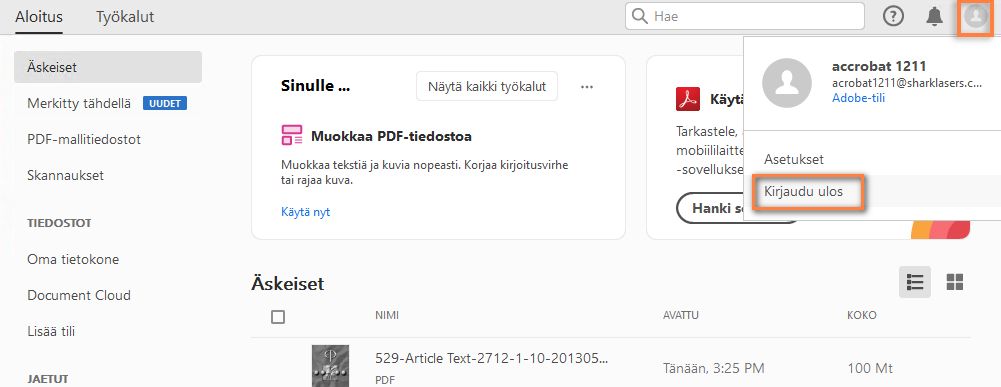Click the UUDET badge
Image resolution: width=1001 pixels, height=387 pixels.
(x=165, y=103)
